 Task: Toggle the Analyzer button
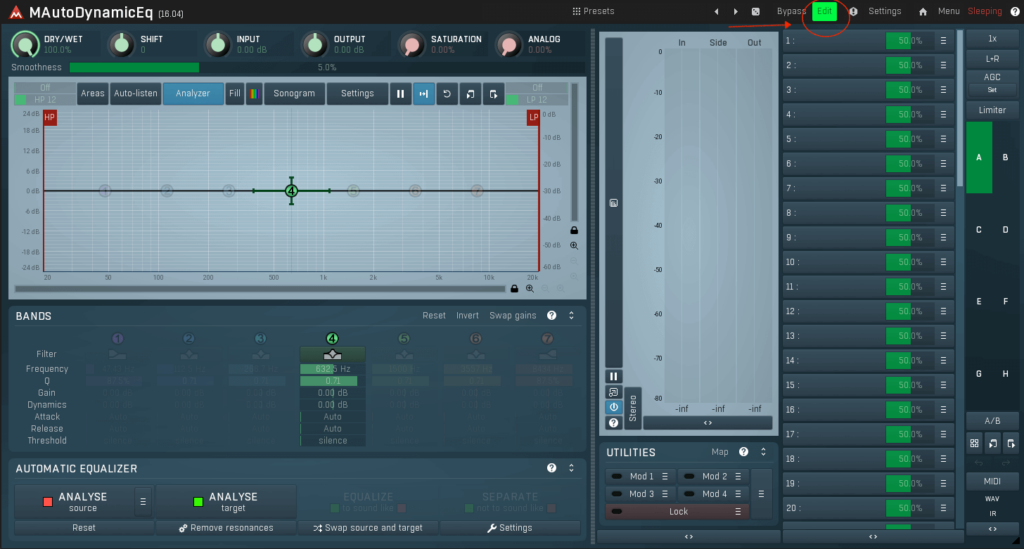(193, 94)
